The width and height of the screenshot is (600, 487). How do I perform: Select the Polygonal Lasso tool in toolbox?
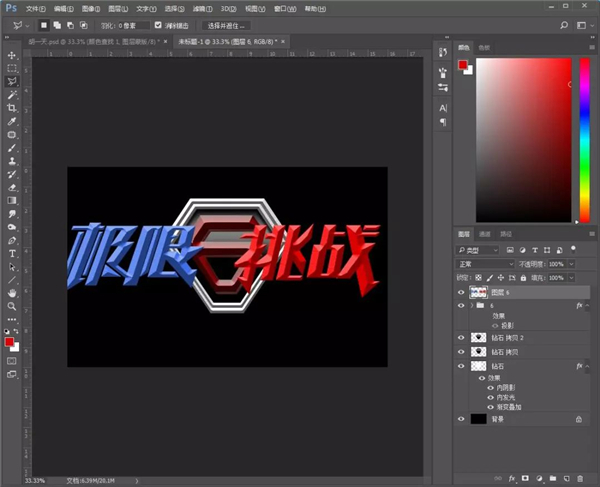12,81
